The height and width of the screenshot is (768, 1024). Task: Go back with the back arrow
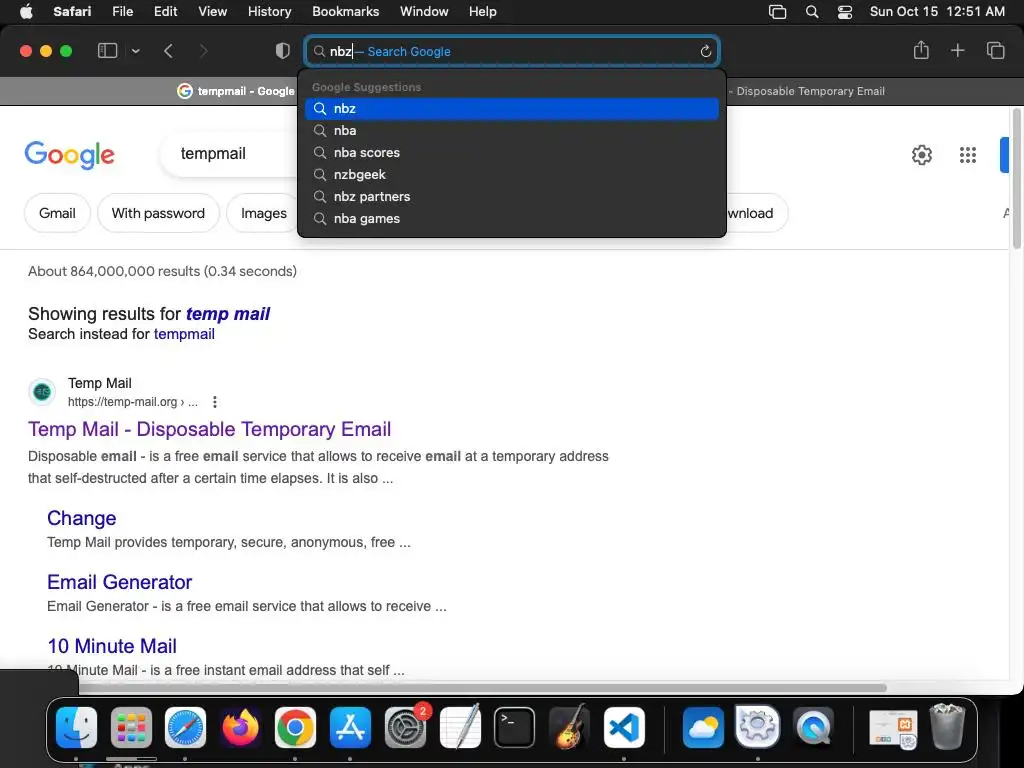pos(168,51)
